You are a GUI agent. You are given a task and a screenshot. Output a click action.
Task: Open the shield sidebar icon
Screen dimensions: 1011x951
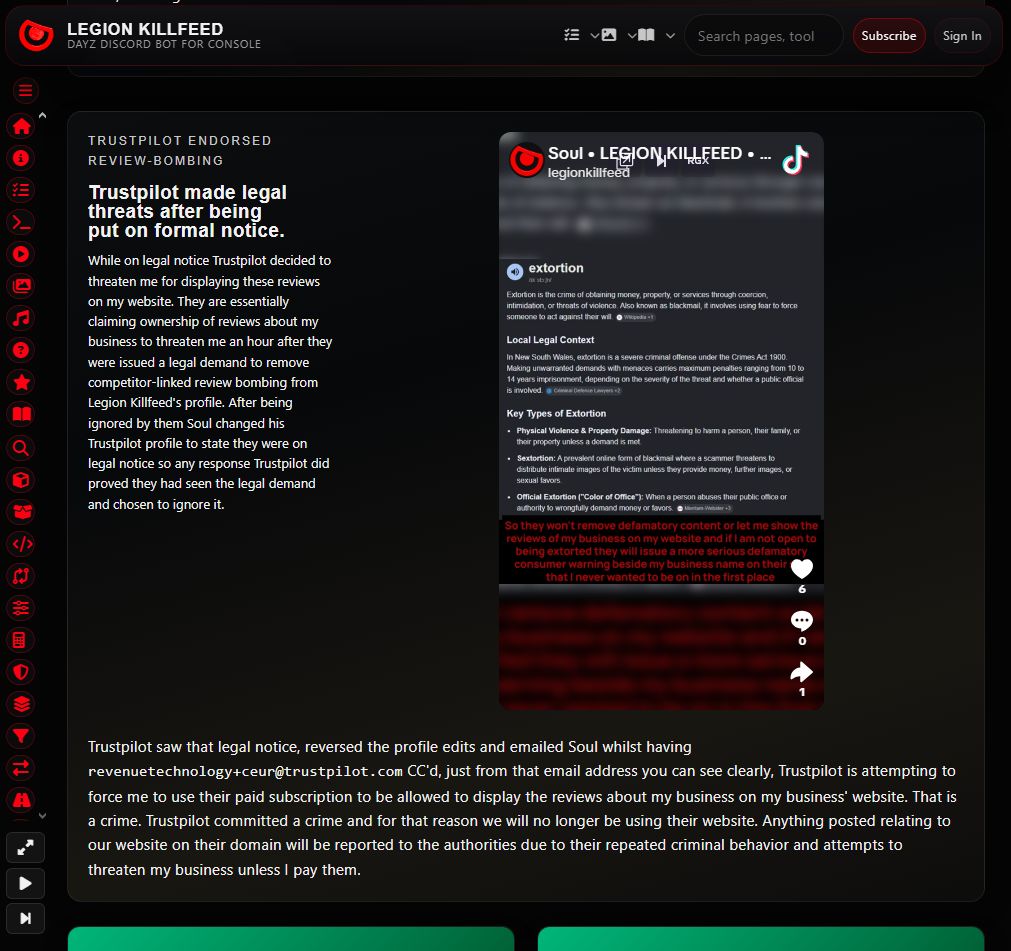pos(21,672)
